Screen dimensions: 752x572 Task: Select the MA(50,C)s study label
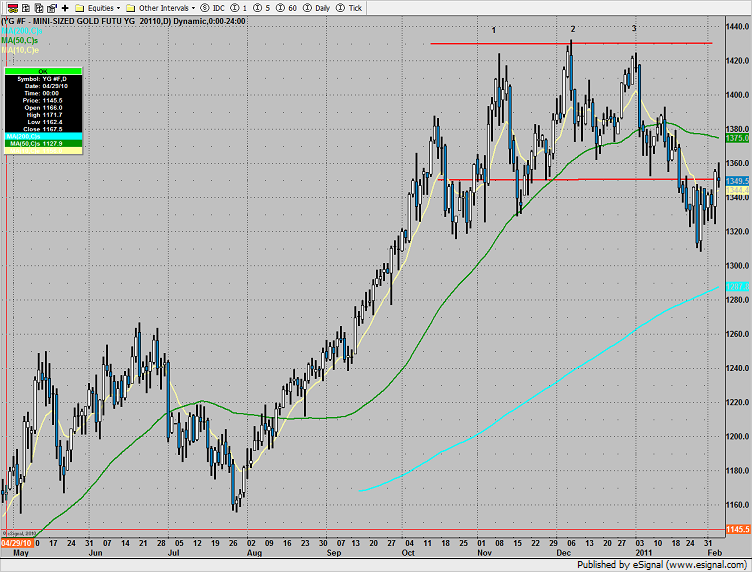coord(20,40)
